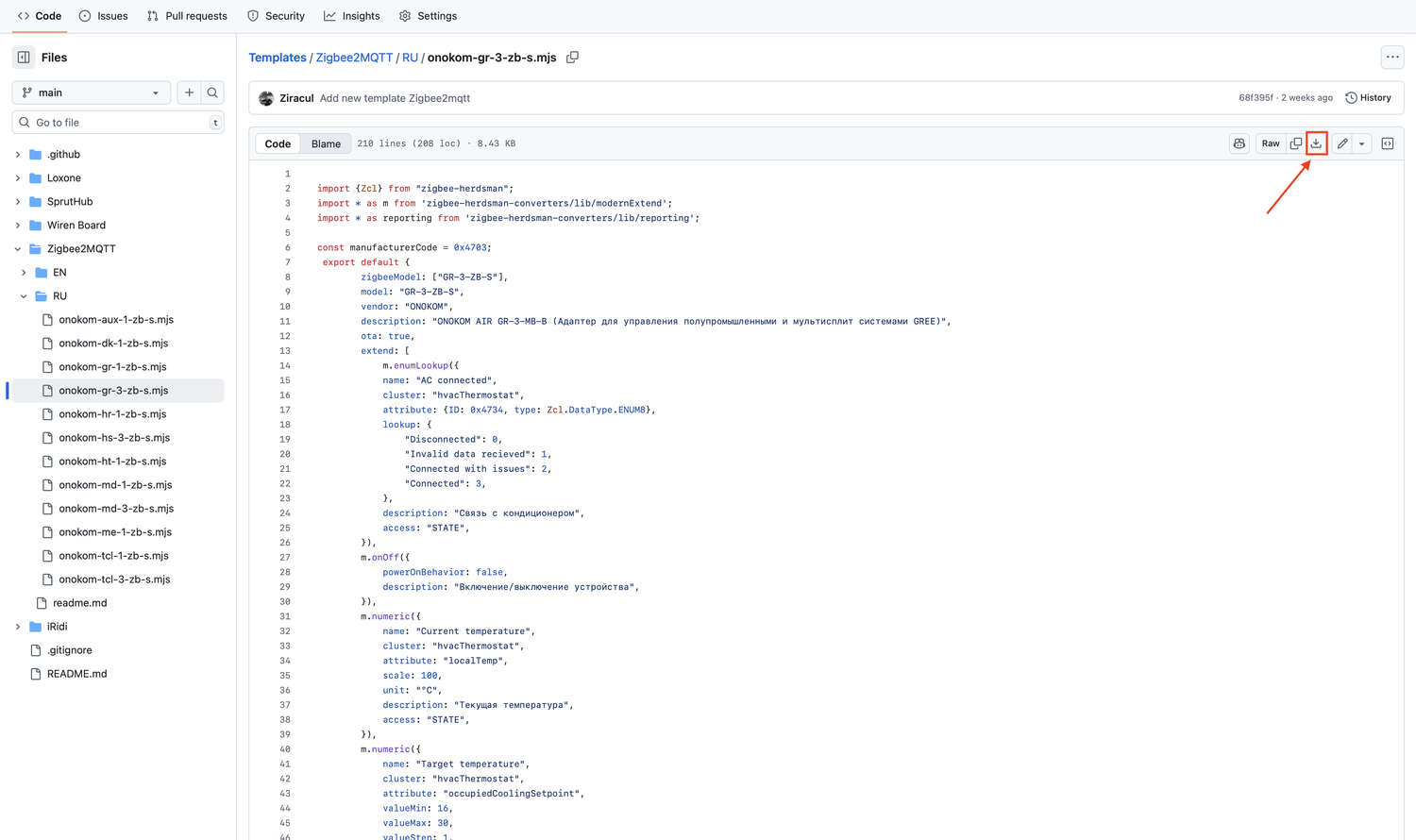Open onokom-gr-1-zb-s.mjs file
Viewport: 1416px width, 840px height.
click(112, 367)
